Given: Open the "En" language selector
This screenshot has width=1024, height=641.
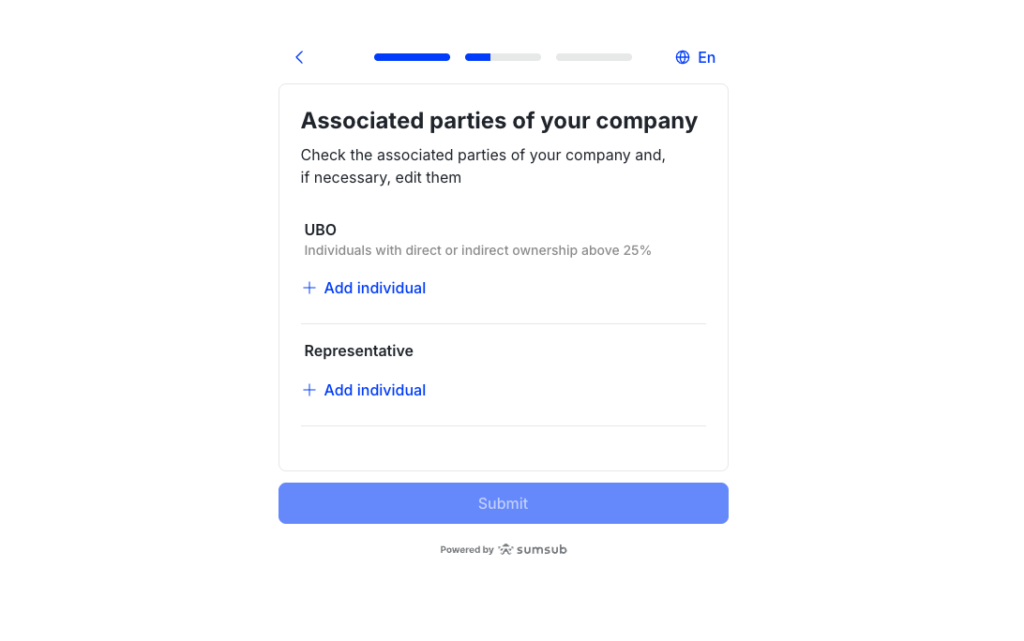Looking at the screenshot, I should (706, 57).
